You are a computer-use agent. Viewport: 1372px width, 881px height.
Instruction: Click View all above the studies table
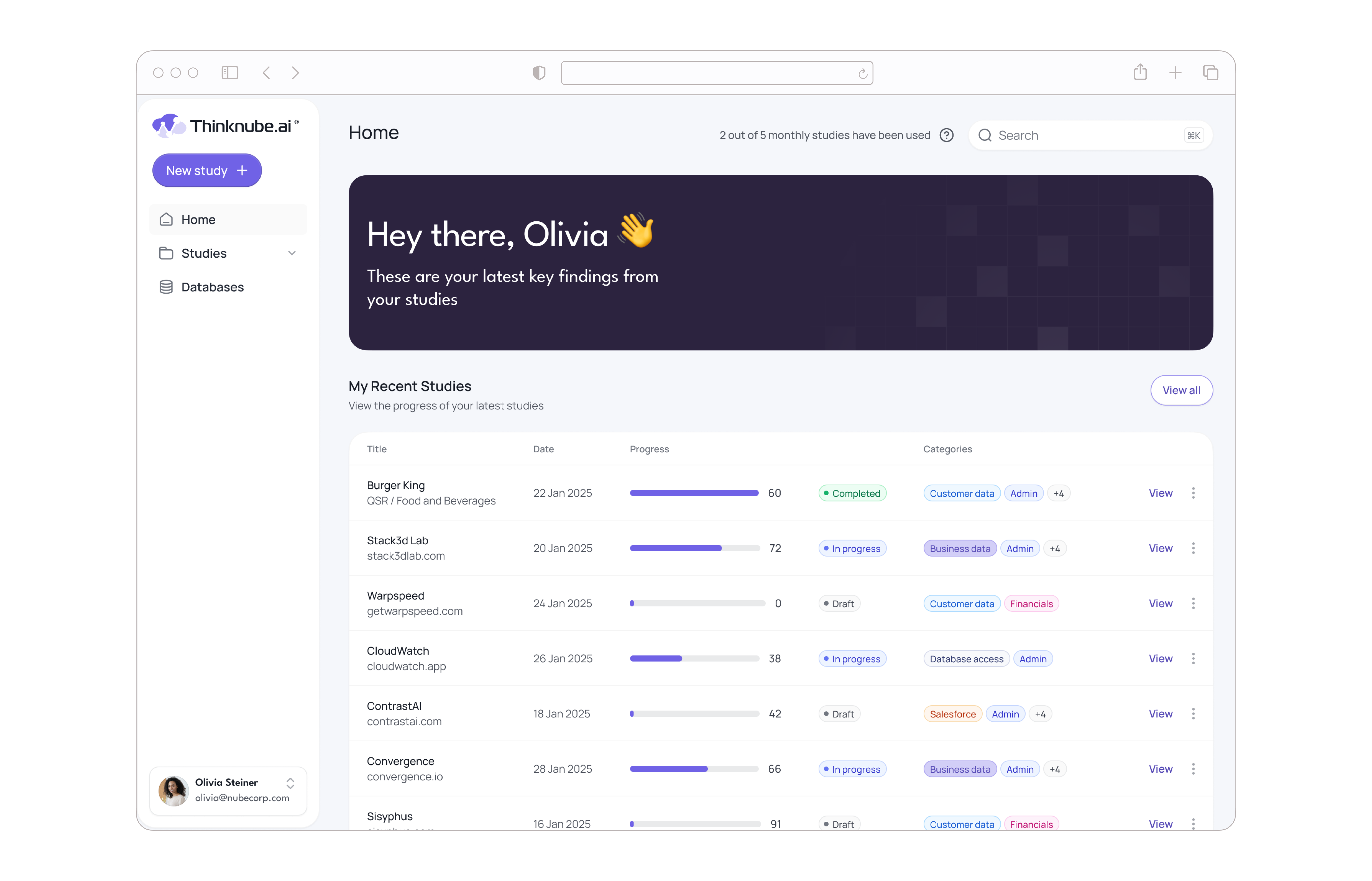[1181, 390]
